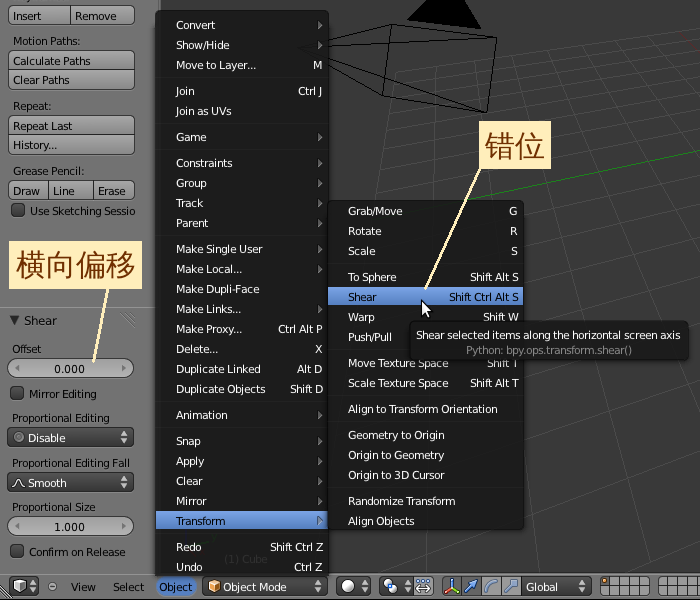Select Rotate from Transform submenu
The height and width of the screenshot is (600, 700).
[x=425, y=231]
